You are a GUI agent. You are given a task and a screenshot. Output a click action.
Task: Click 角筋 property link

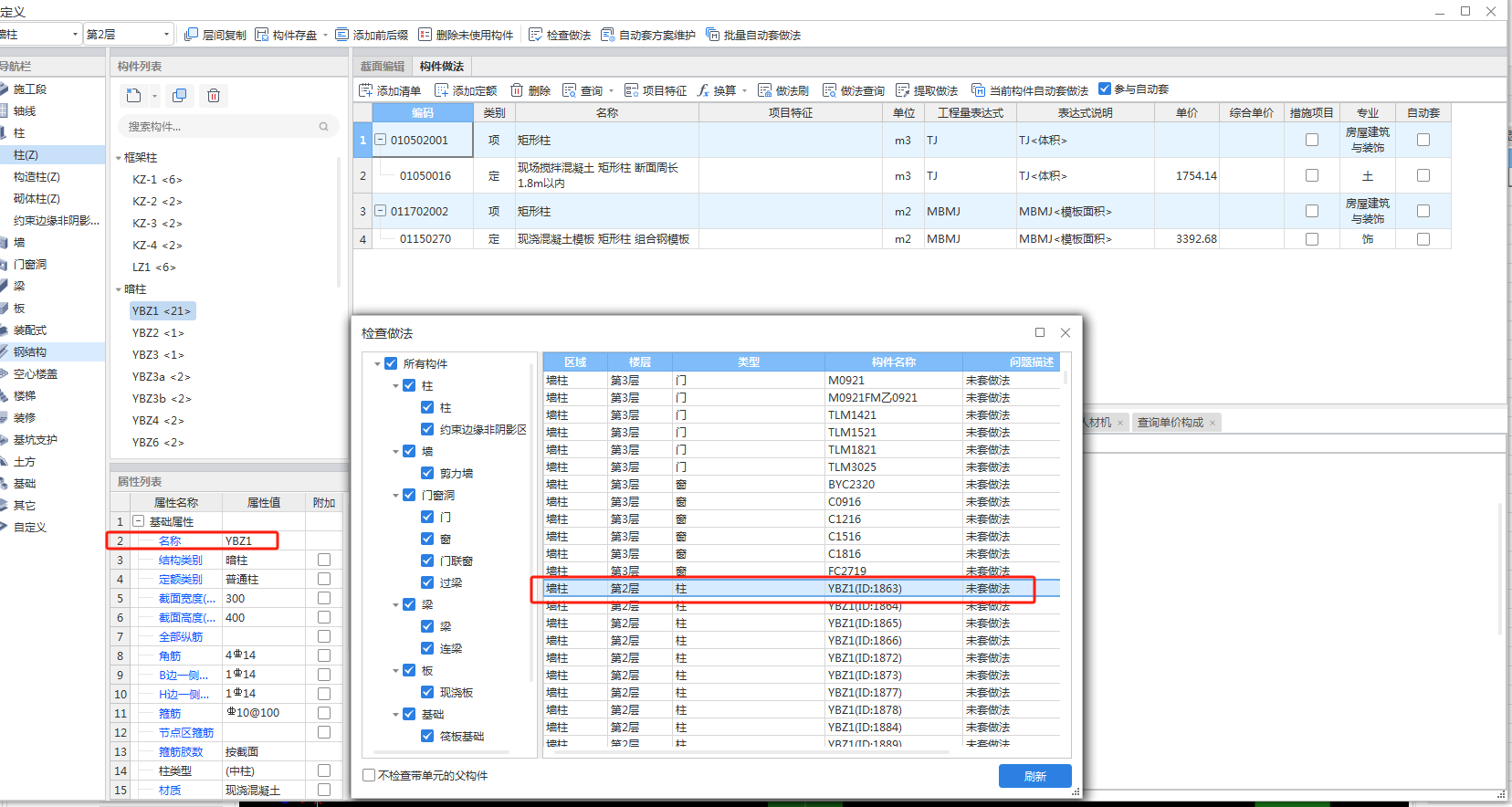(170, 656)
